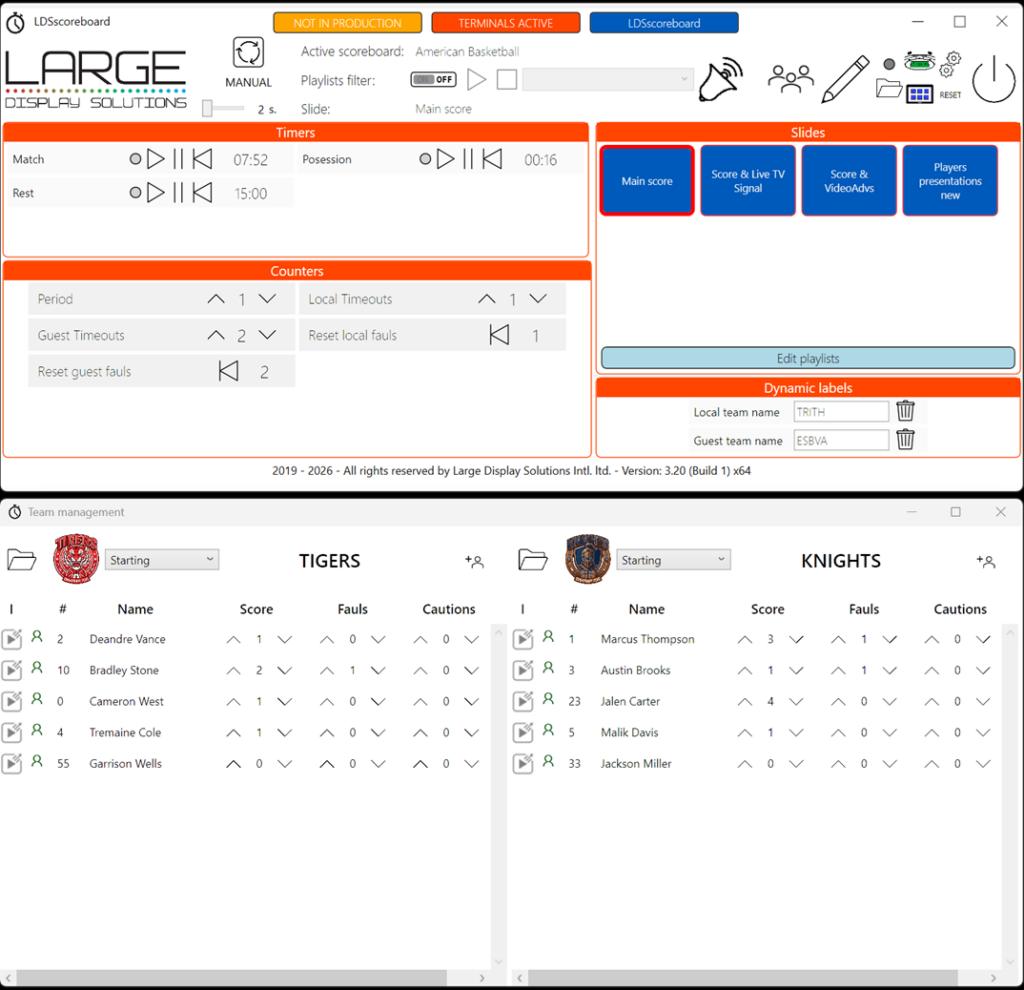Reset the Posession timer to start
The height and width of the screenshot is (990, 1024).
tap(492, 159)
